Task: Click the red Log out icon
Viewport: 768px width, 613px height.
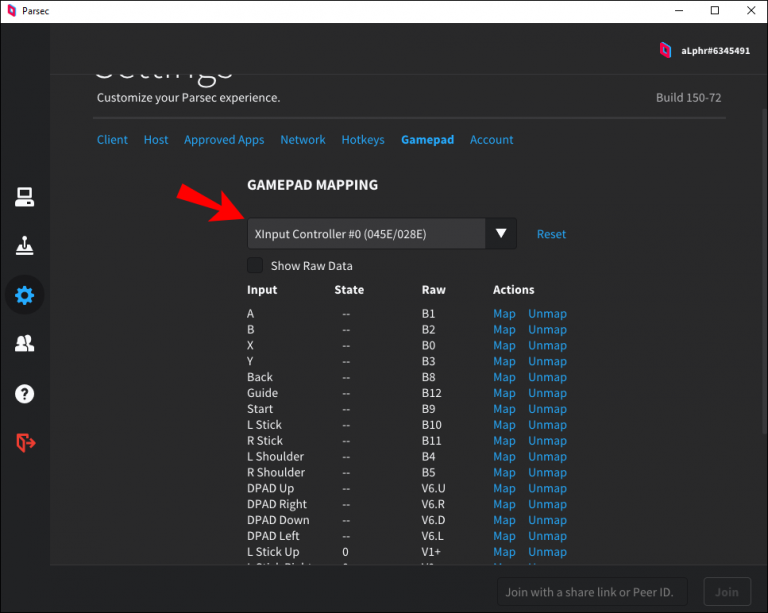Action: click(25, 442)
